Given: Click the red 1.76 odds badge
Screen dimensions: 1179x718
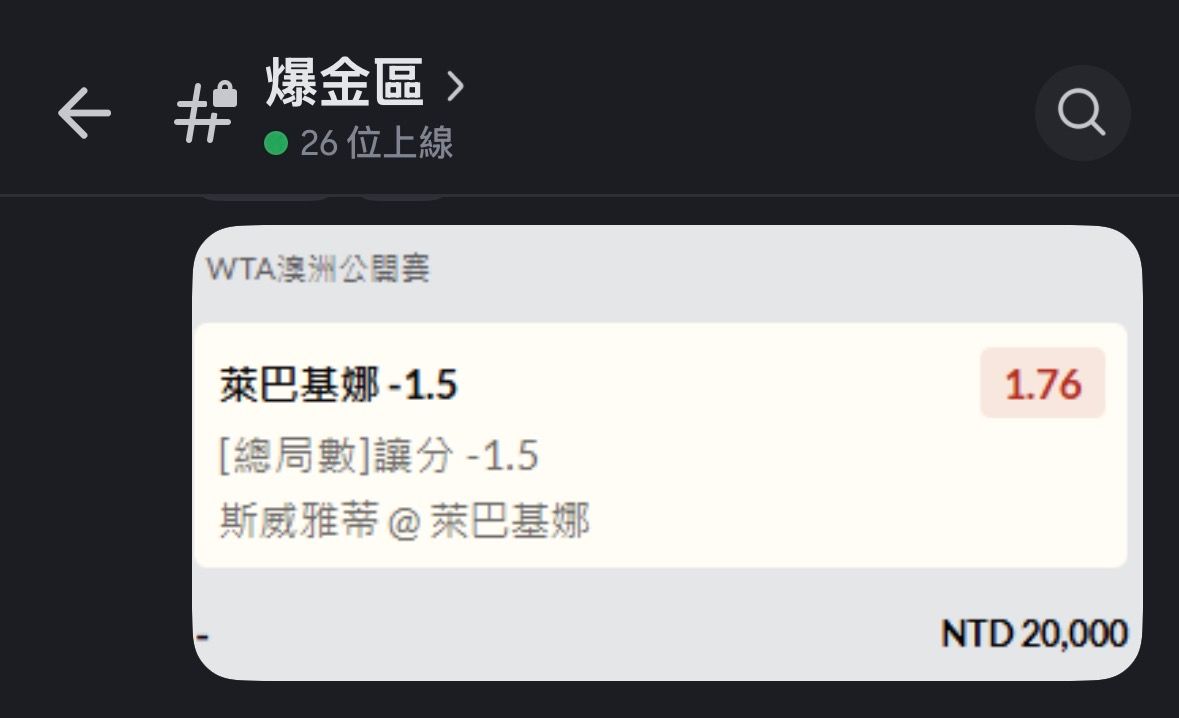Looking at the screenshot, I should [1042, 383].
